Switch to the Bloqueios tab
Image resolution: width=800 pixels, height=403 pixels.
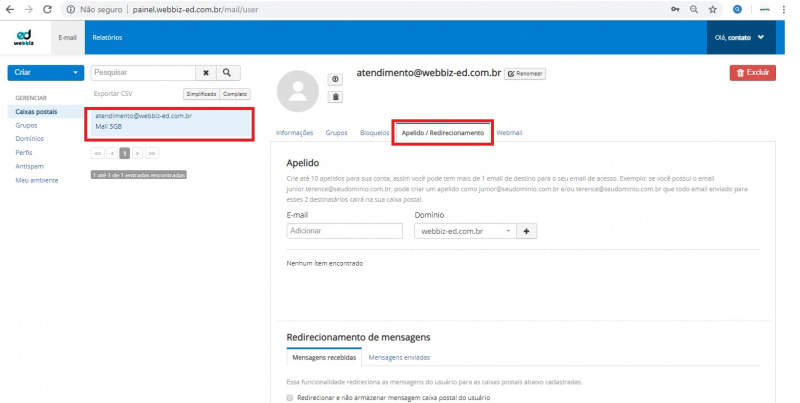point(373,133)
